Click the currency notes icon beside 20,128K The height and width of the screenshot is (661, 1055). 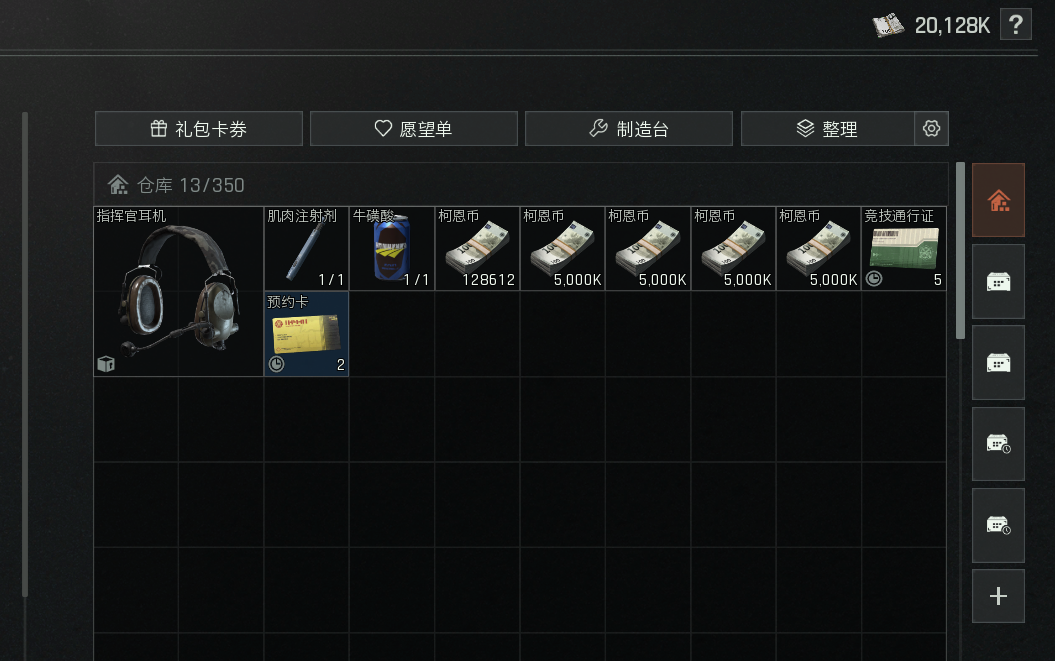pos(888,26)
